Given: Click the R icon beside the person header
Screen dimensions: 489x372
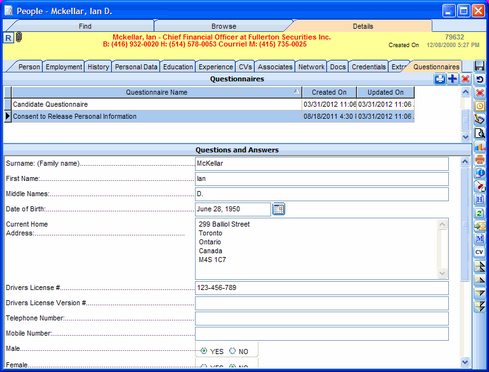Looking at the screenshot, I should coord(8,38).
